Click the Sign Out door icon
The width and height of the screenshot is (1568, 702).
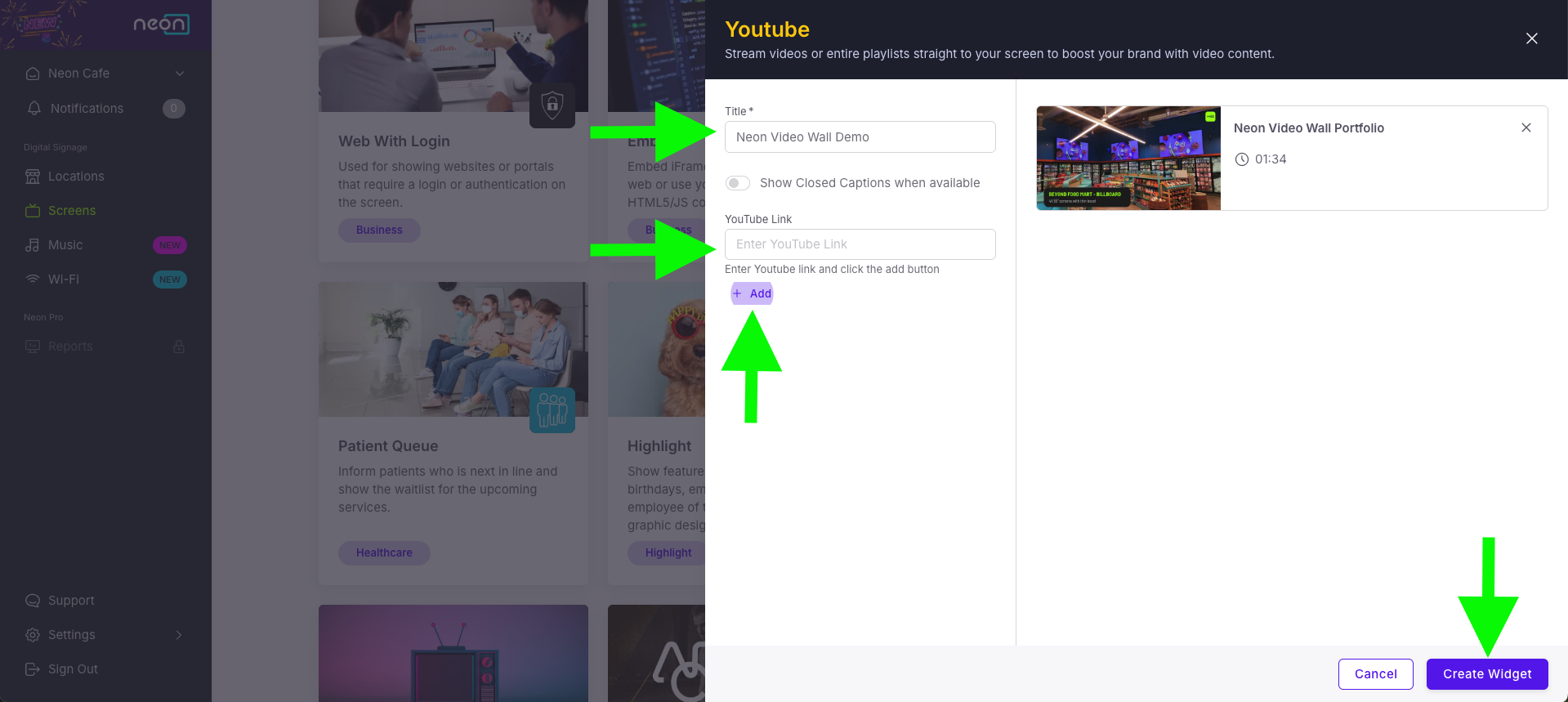pyautogui.click(x=33, y=669)
